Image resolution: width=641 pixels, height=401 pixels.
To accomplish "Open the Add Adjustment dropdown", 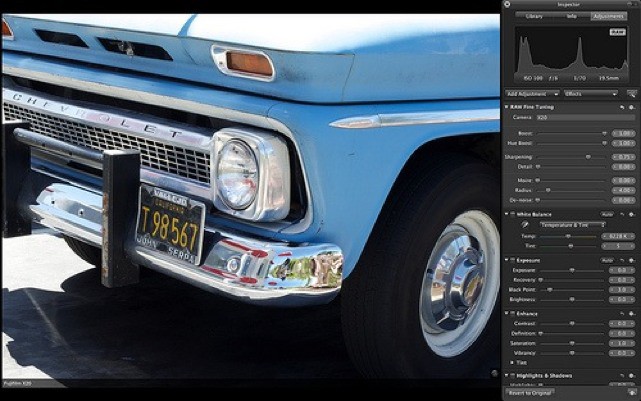I will (x=533, y=94).
